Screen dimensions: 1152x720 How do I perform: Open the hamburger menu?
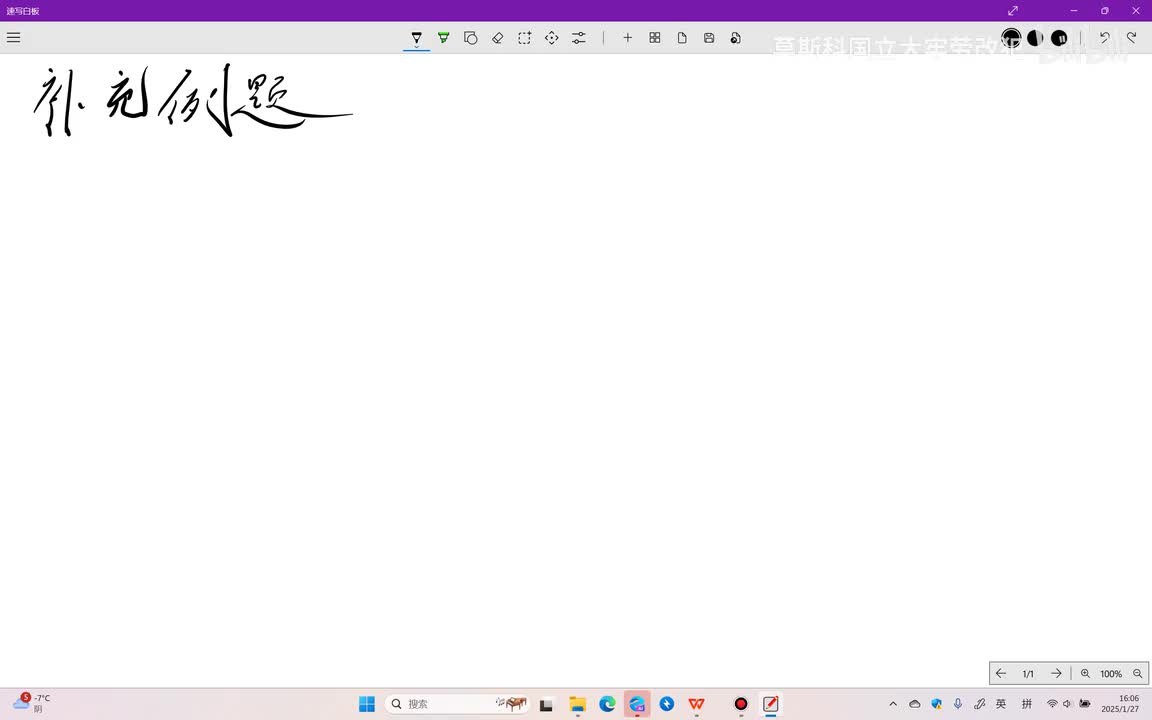click(x=13, y=37)
